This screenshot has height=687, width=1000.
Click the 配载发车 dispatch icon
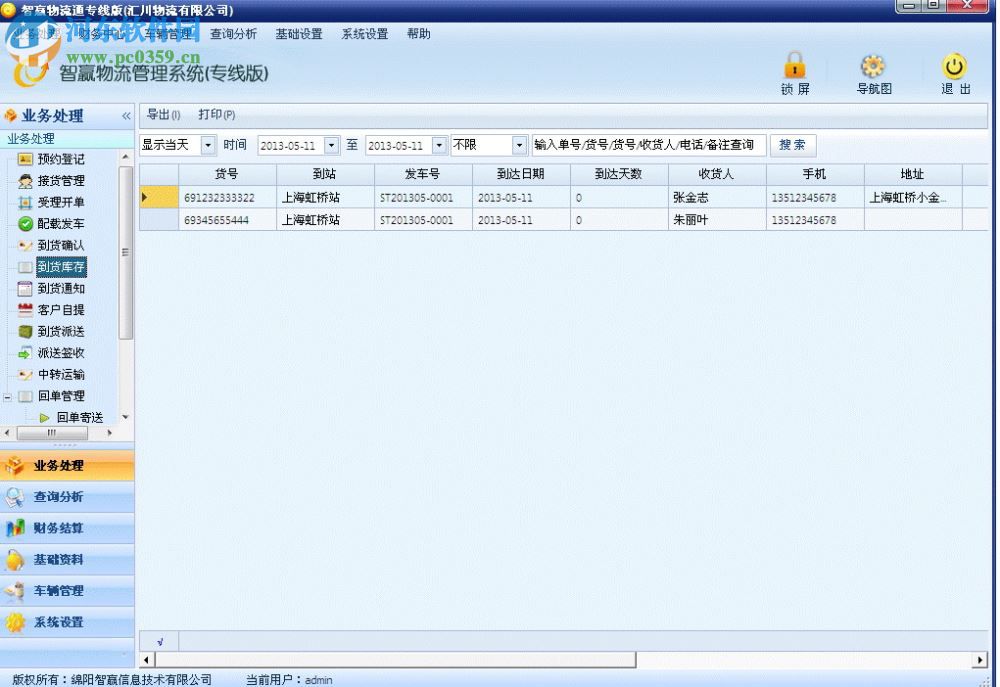click(x=60, y=224)
